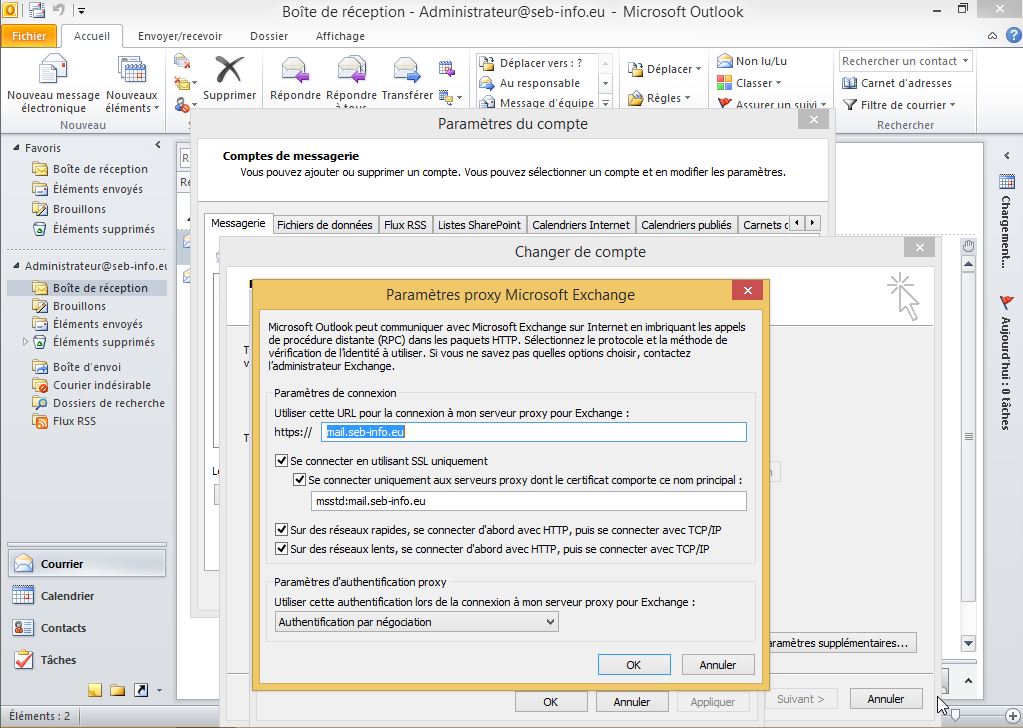Minimize the navigation pane with chevron
The height and width of the screenshot is (728, 1023).
tap(158, 145)
